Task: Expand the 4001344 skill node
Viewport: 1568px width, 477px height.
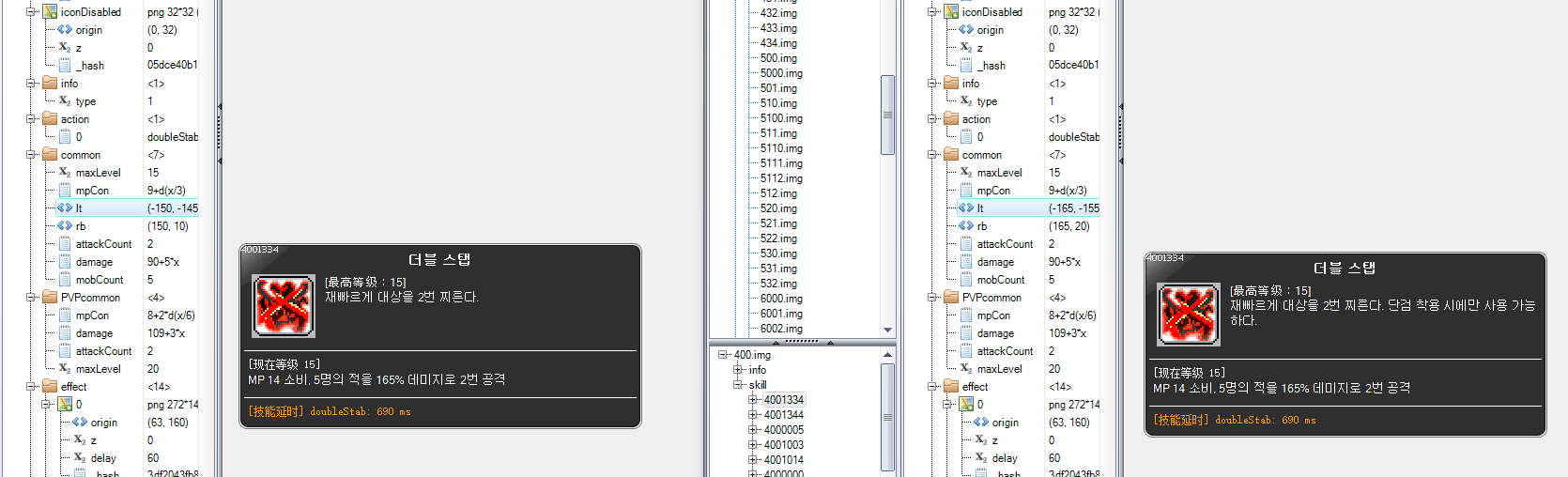Action: (x=753, y=415)
